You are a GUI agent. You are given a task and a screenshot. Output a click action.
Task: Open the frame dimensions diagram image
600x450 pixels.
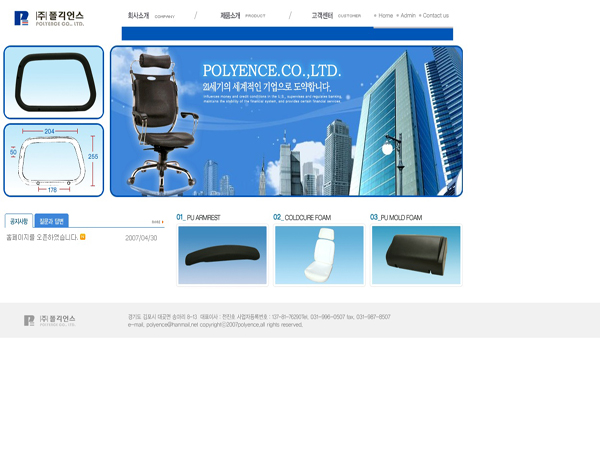(53, 160)
